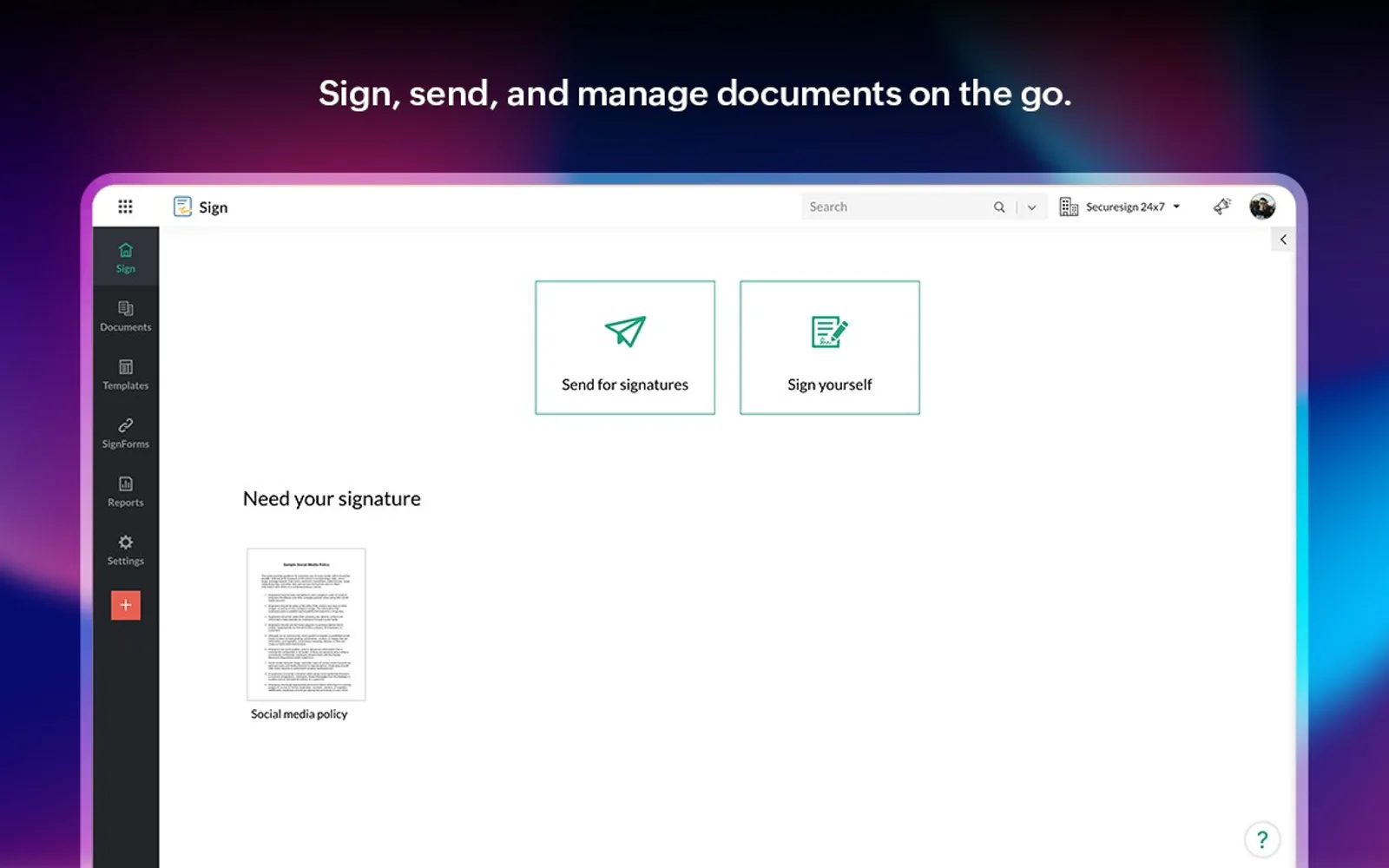1389x868 pixels.
Task: Click the 'Social media policy' document name
Action: click(300, 714)
